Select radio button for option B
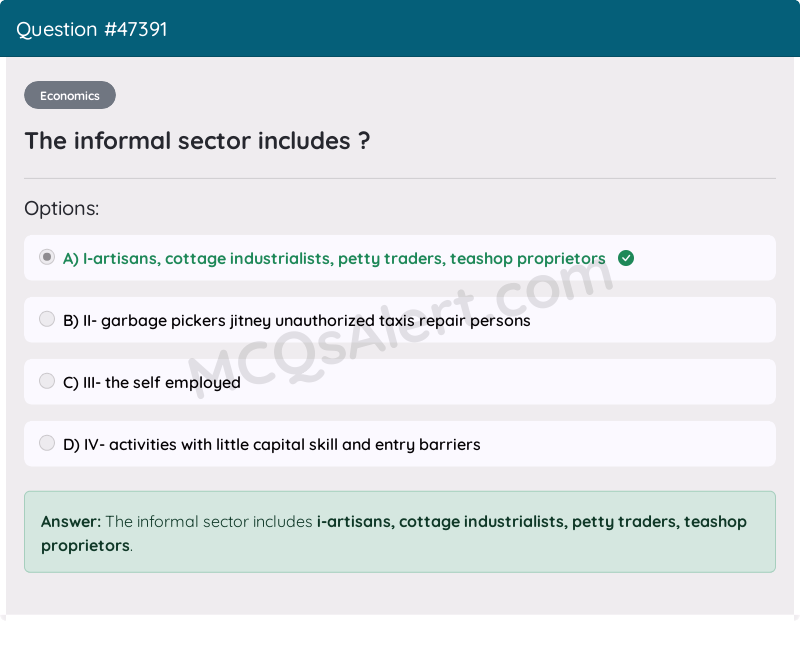 [46, 319]
